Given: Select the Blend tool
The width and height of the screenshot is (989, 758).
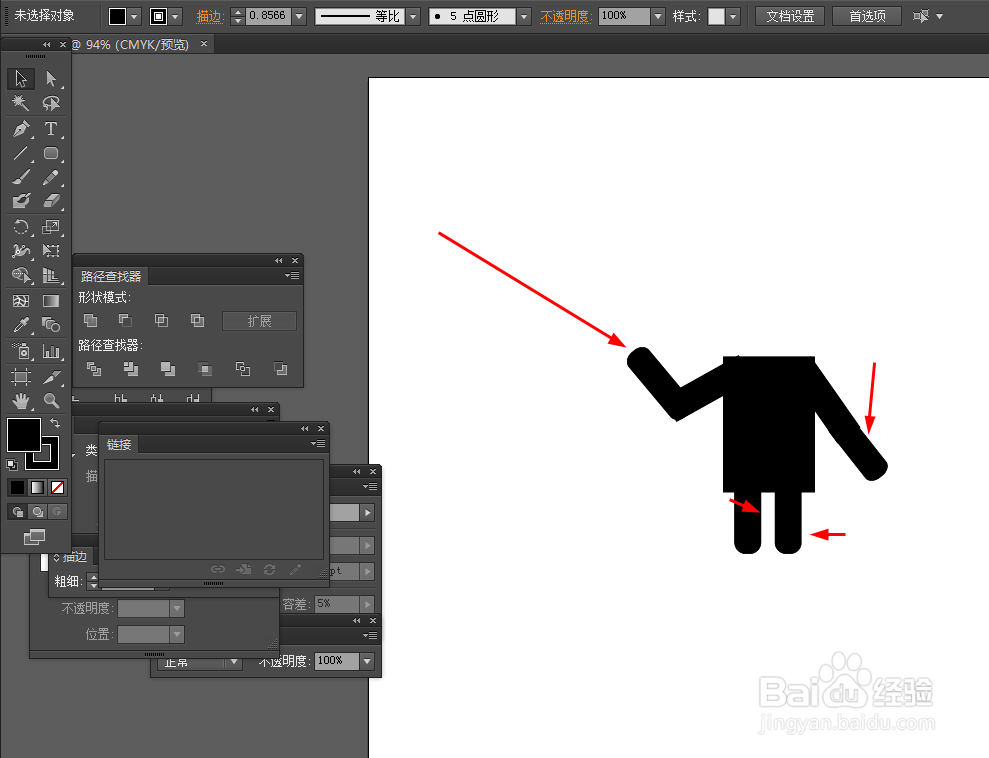Looking at the screenshot, I should coord(51,325).
